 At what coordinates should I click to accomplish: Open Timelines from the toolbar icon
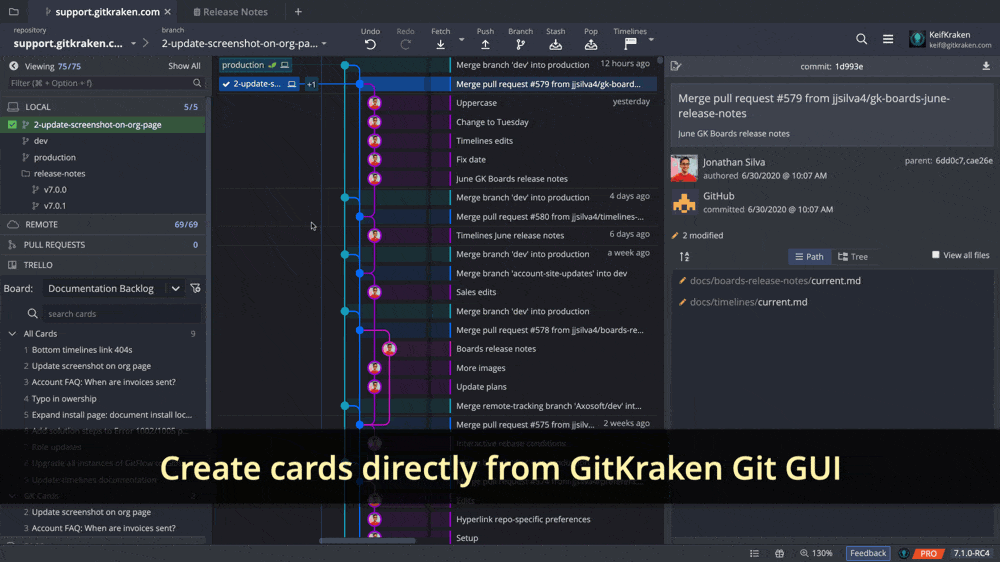pos(630,43)
